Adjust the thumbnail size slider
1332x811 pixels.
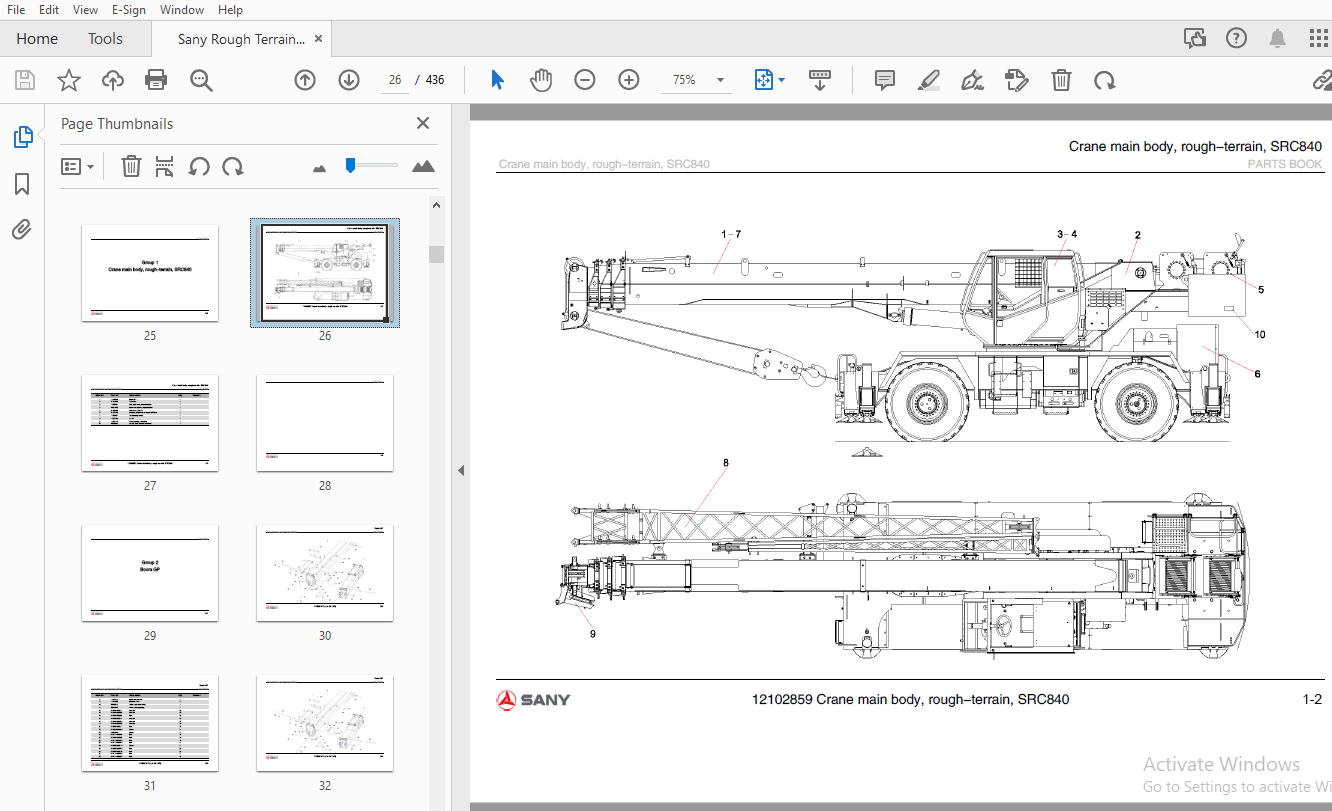coord(350,165)
